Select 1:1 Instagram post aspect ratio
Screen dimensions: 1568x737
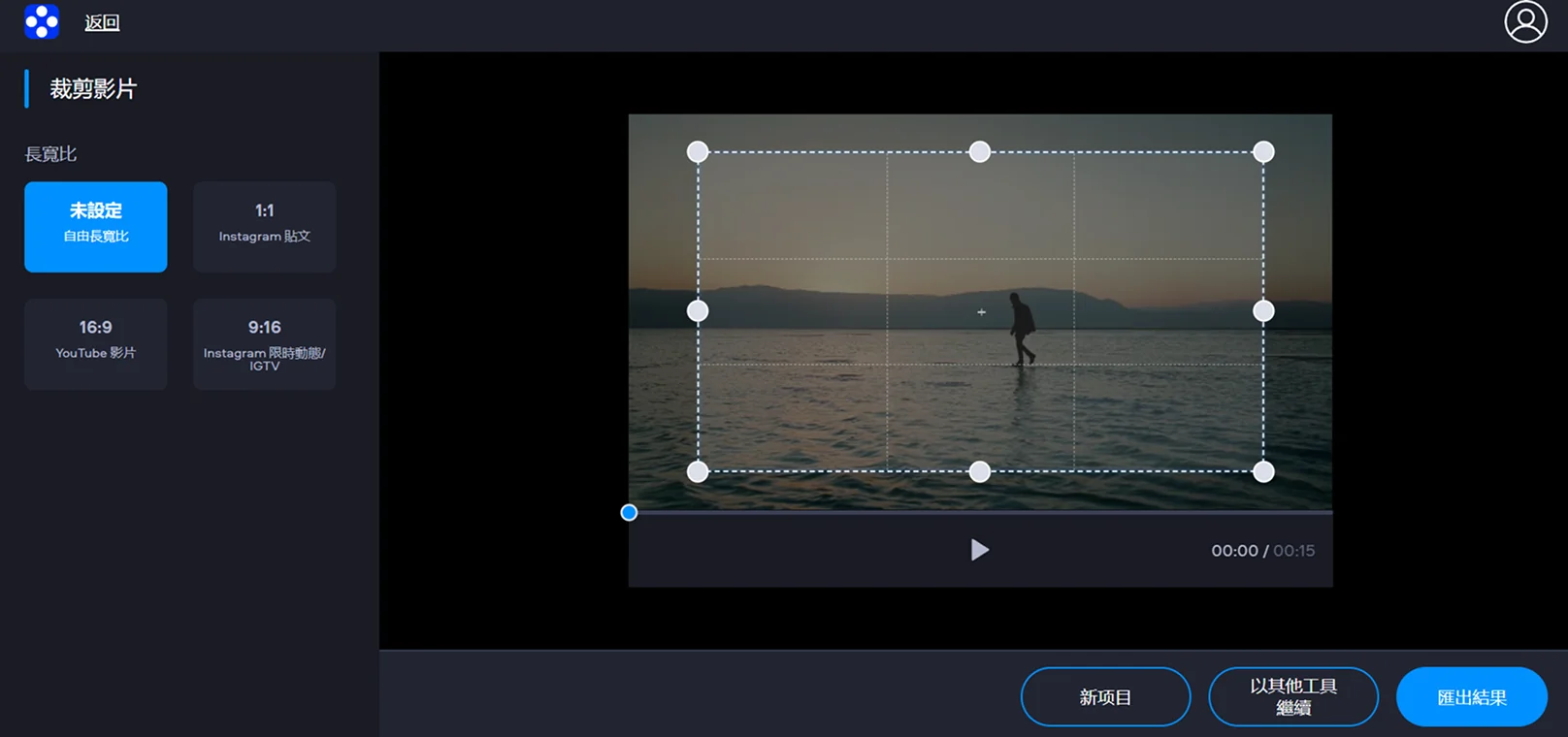[x=265, y=227]
